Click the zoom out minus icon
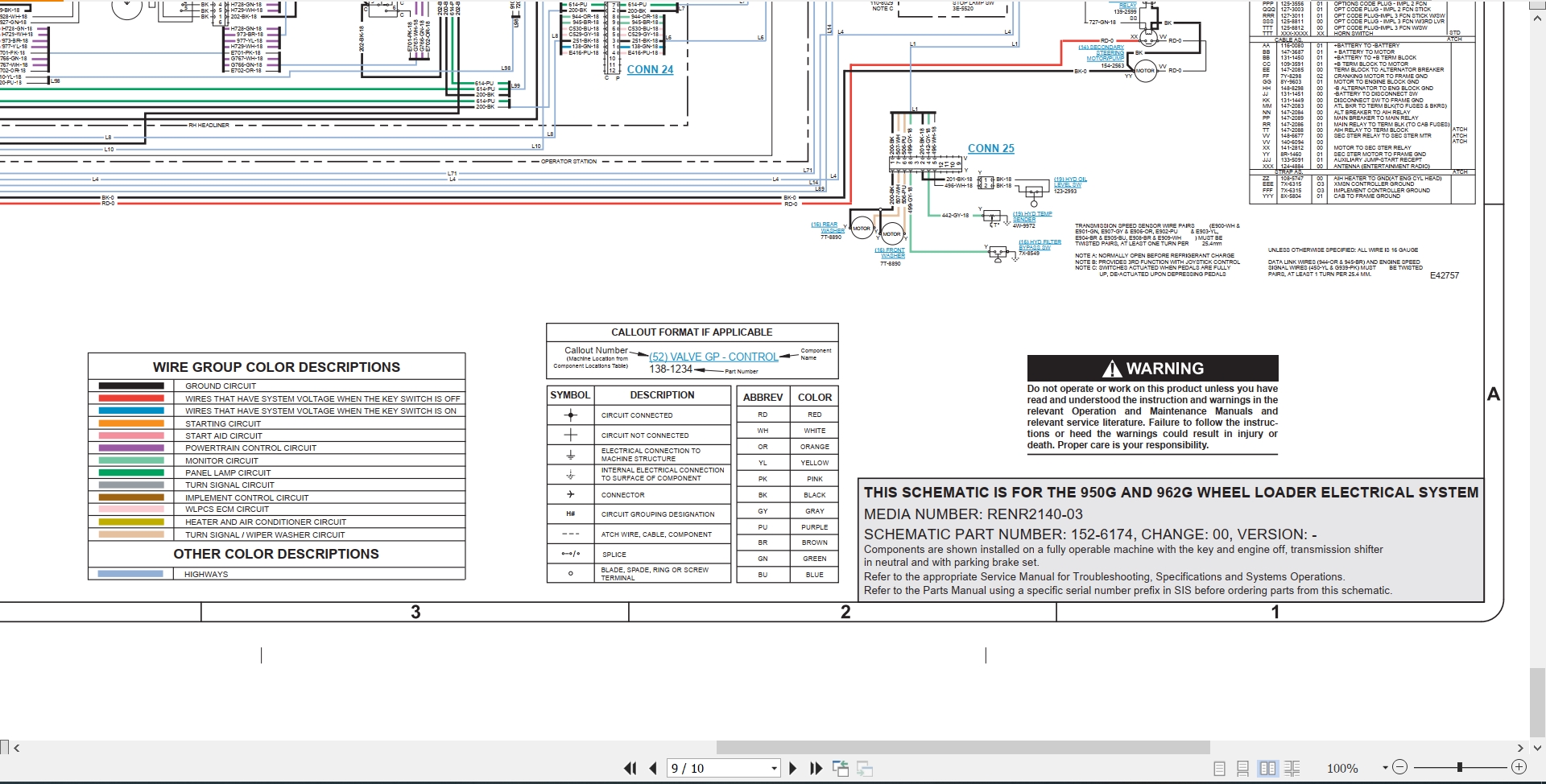This screenshot has width=1546, height=784. [x=1399, y=767]
